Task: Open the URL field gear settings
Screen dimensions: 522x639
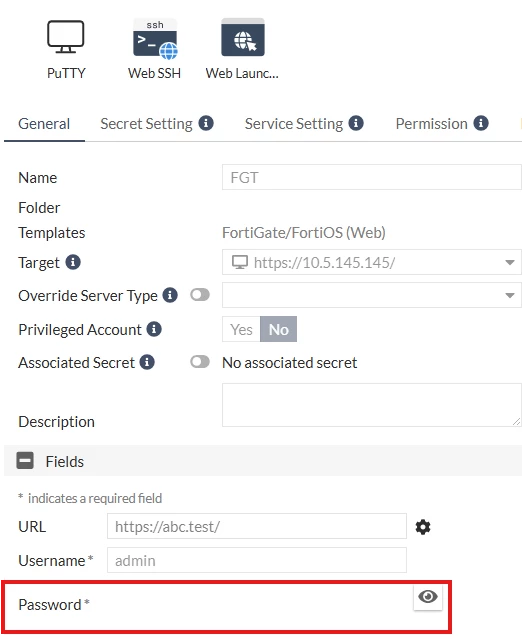Action: [x=423, y=527]
